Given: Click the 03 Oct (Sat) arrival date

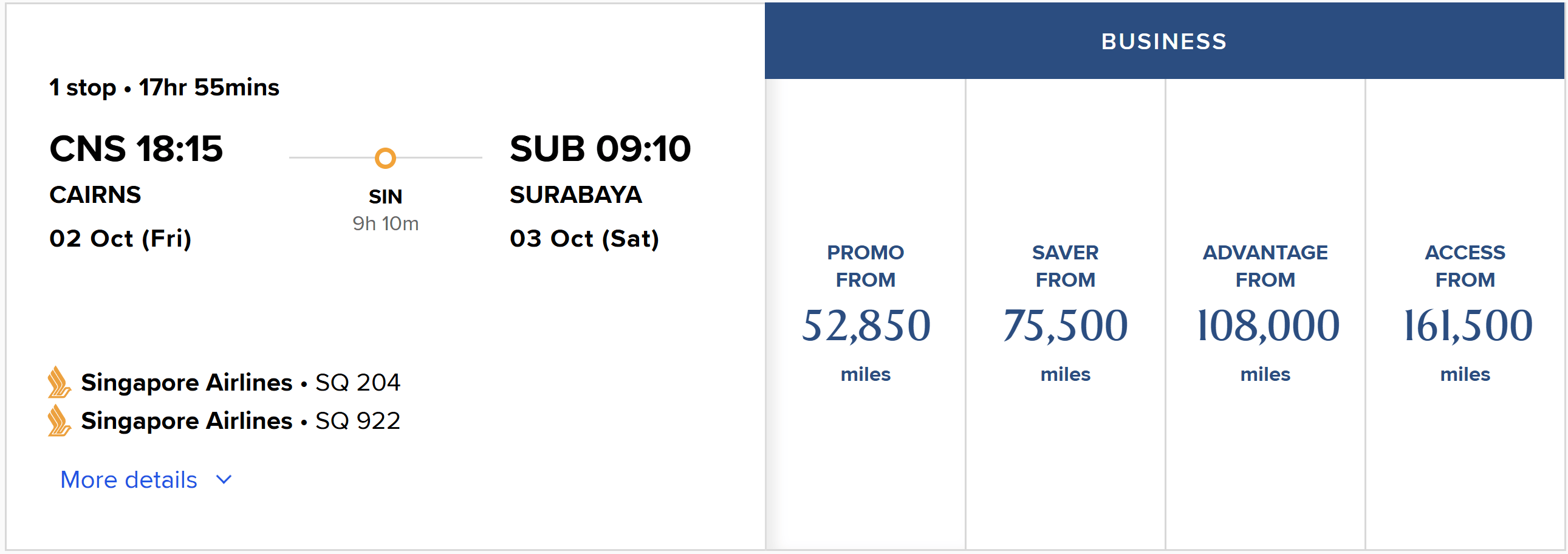Looking at the screenshot, I should [x=584, y=239].
